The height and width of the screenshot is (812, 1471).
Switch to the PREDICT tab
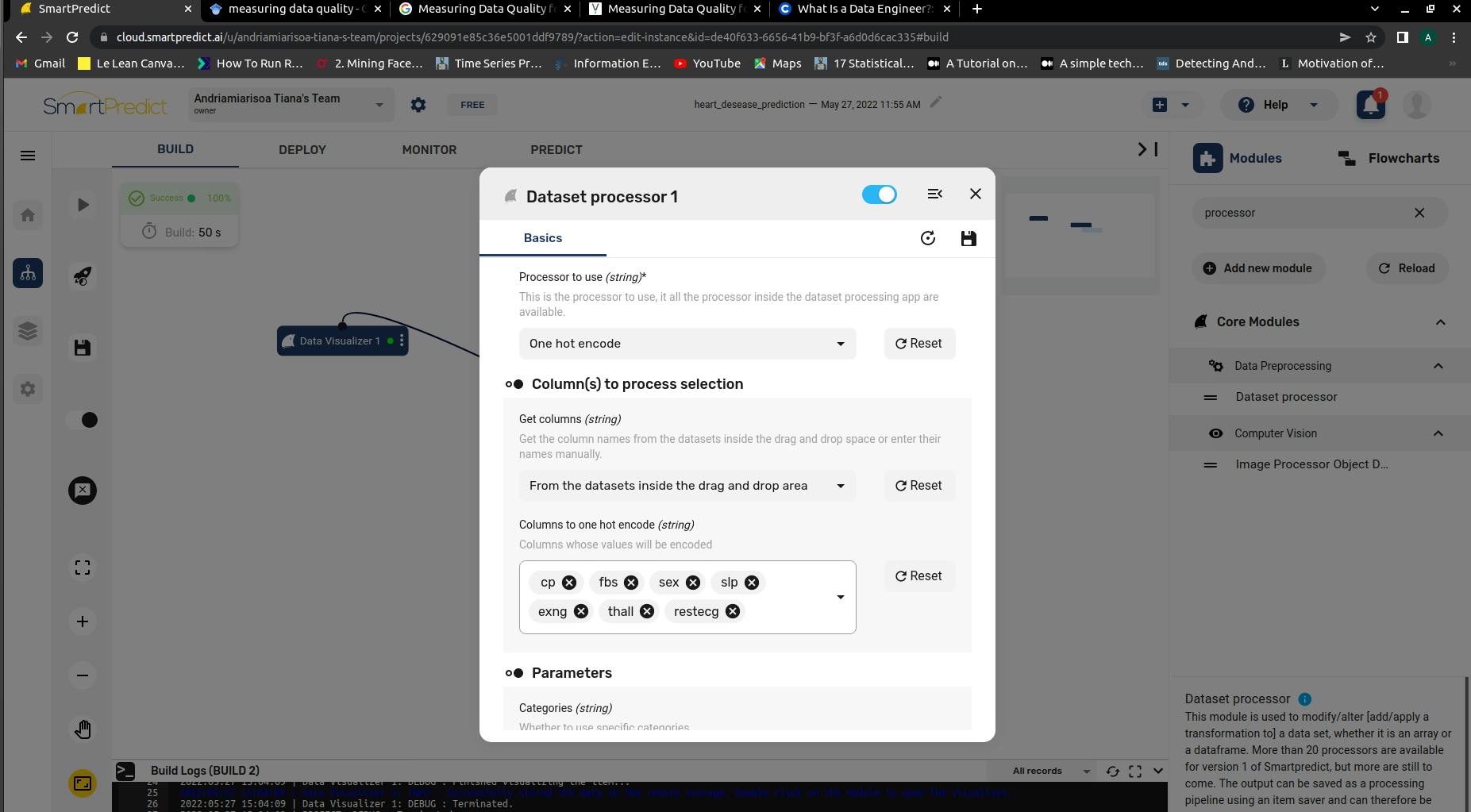556,149
